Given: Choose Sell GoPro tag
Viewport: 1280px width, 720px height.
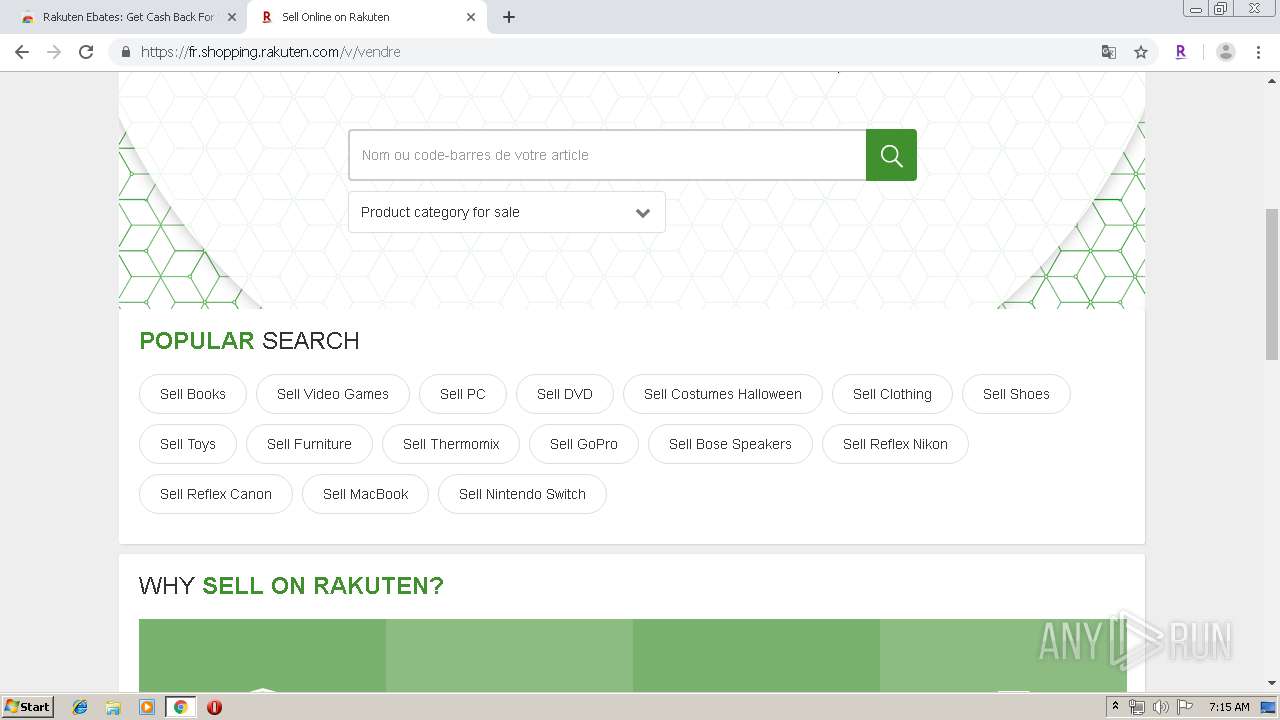Looking at the screenshot, I should 584,444.
